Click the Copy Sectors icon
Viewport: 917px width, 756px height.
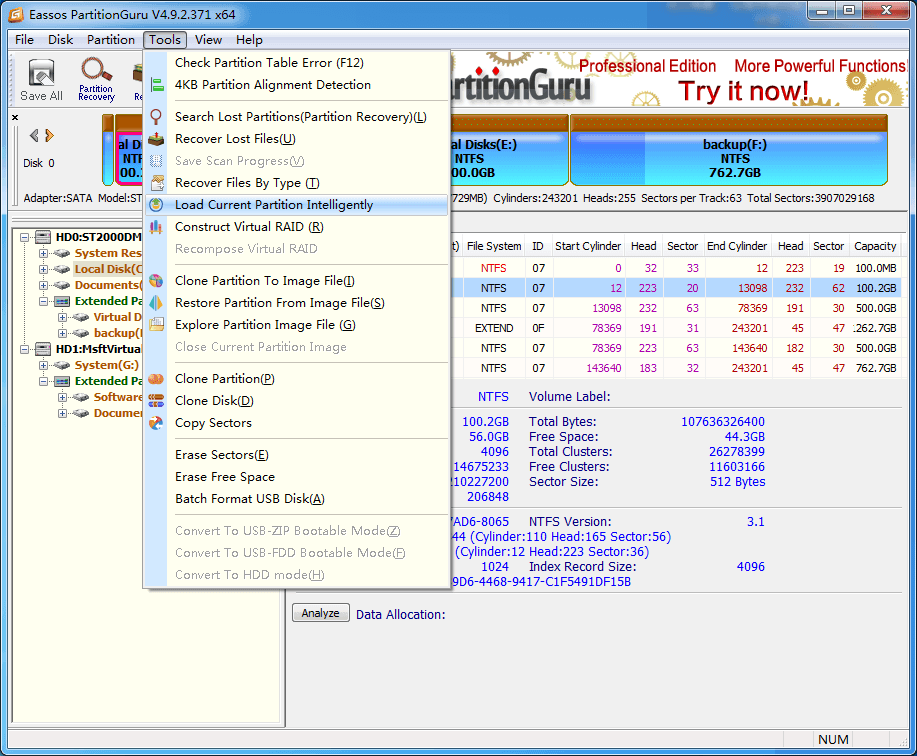coord(156,423)
